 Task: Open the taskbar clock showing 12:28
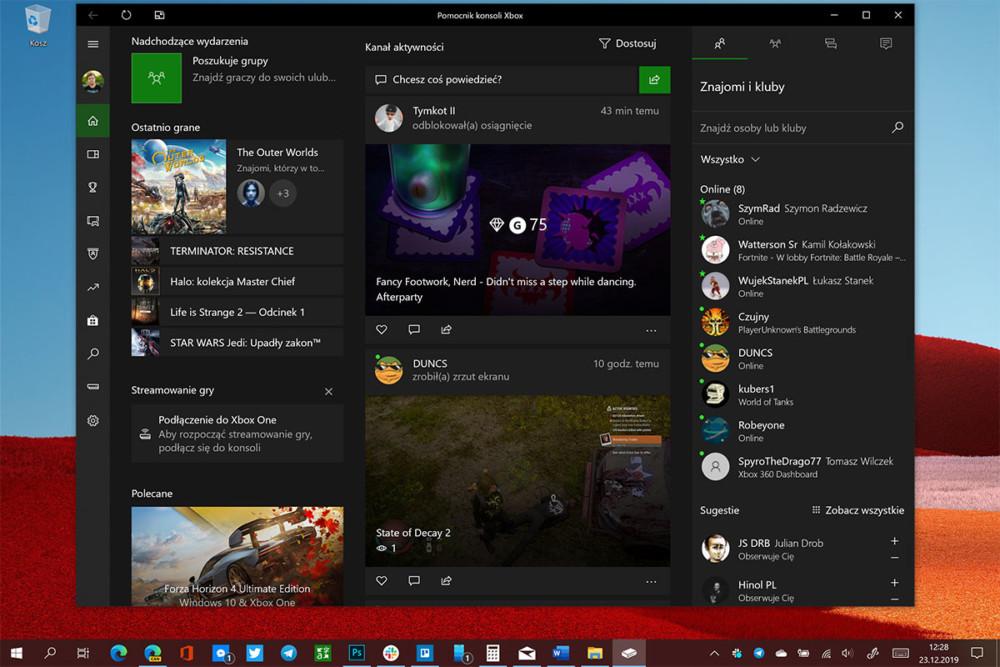click(939, 654)
